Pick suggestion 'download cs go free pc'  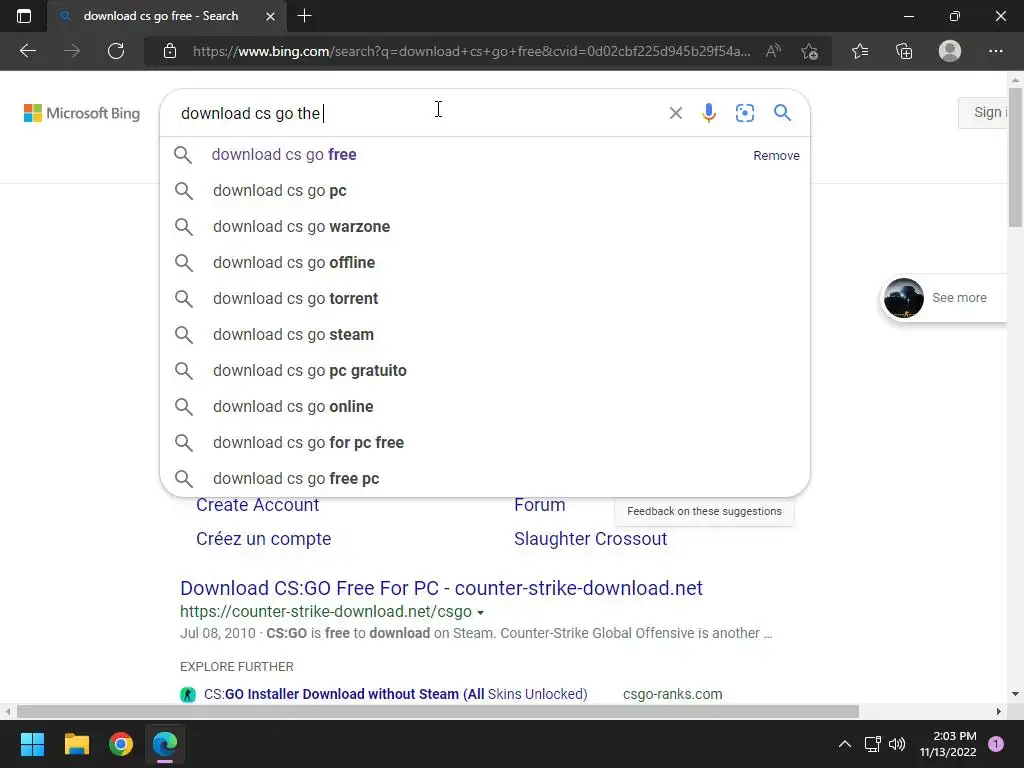click(485, 478)
